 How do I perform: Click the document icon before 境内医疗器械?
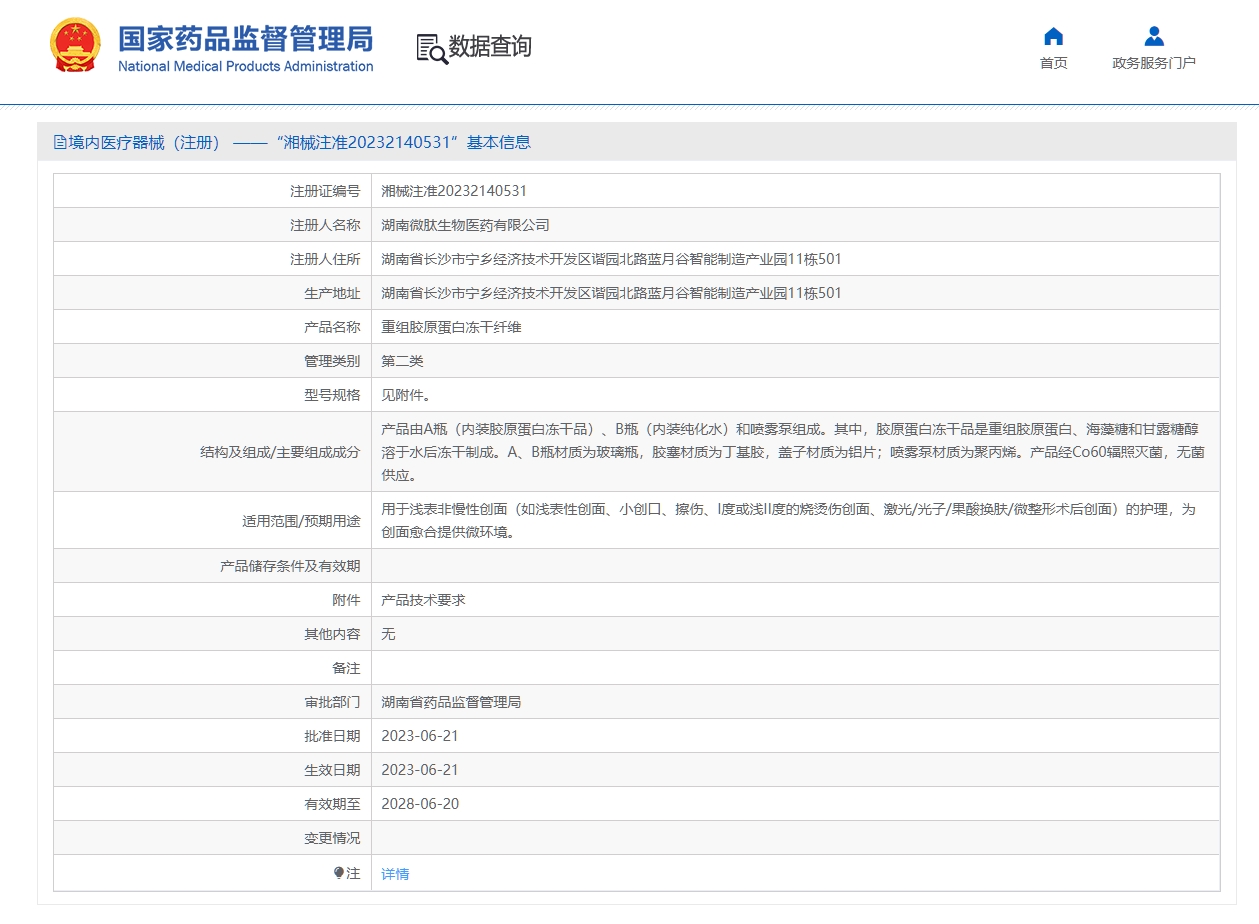click(x=60, y=143)
